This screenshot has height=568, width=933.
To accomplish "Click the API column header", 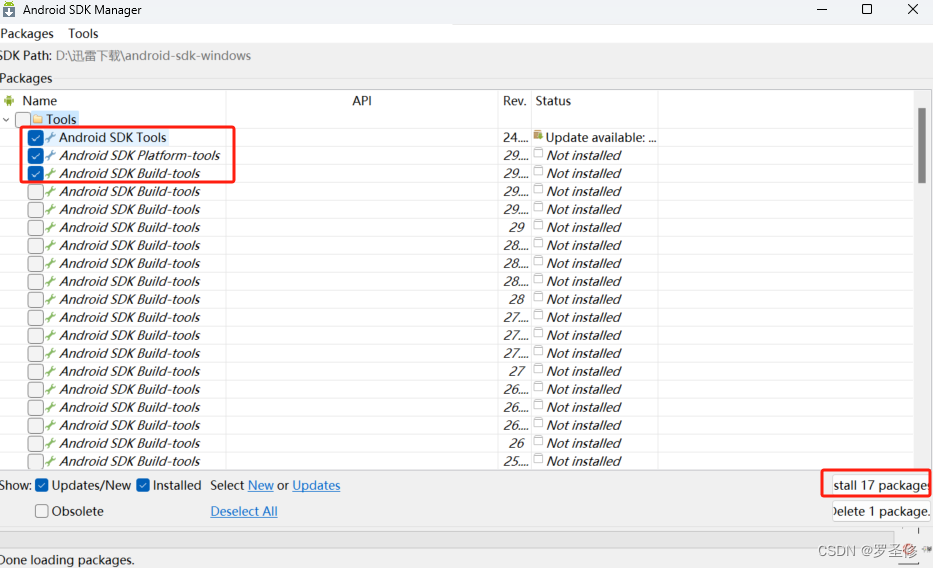I will point(362,101).
